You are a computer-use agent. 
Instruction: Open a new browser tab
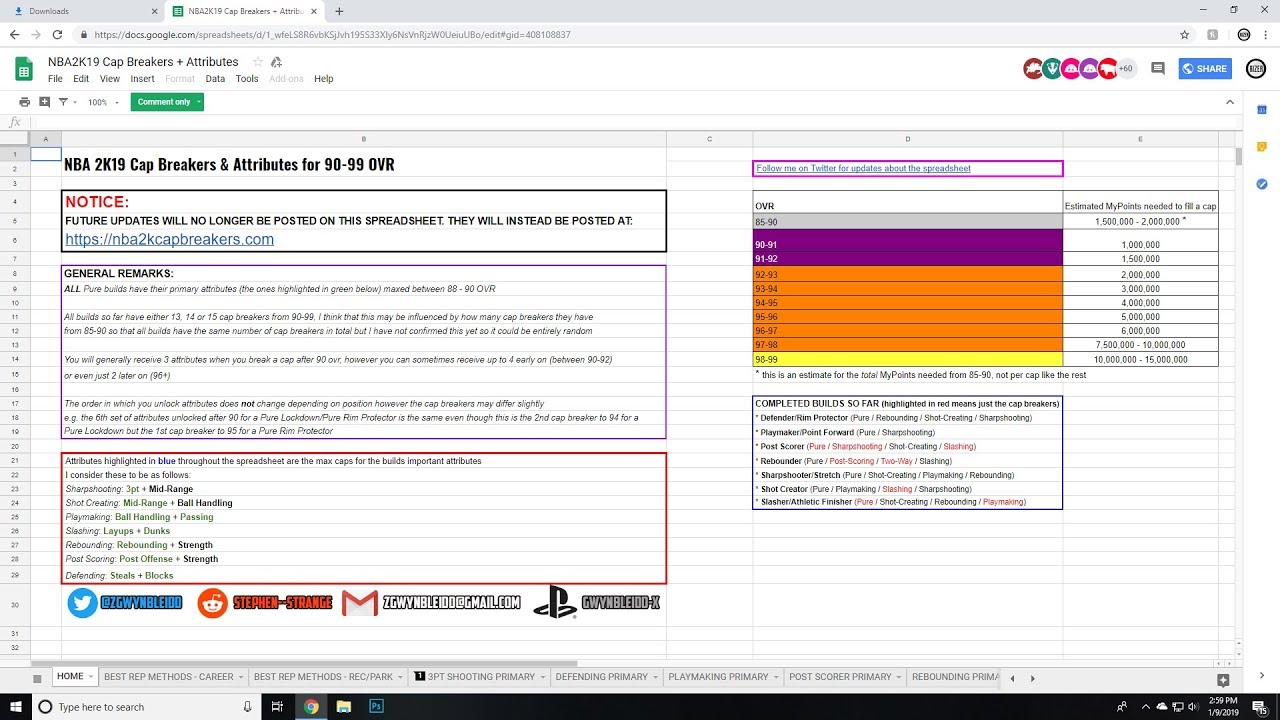339,11
